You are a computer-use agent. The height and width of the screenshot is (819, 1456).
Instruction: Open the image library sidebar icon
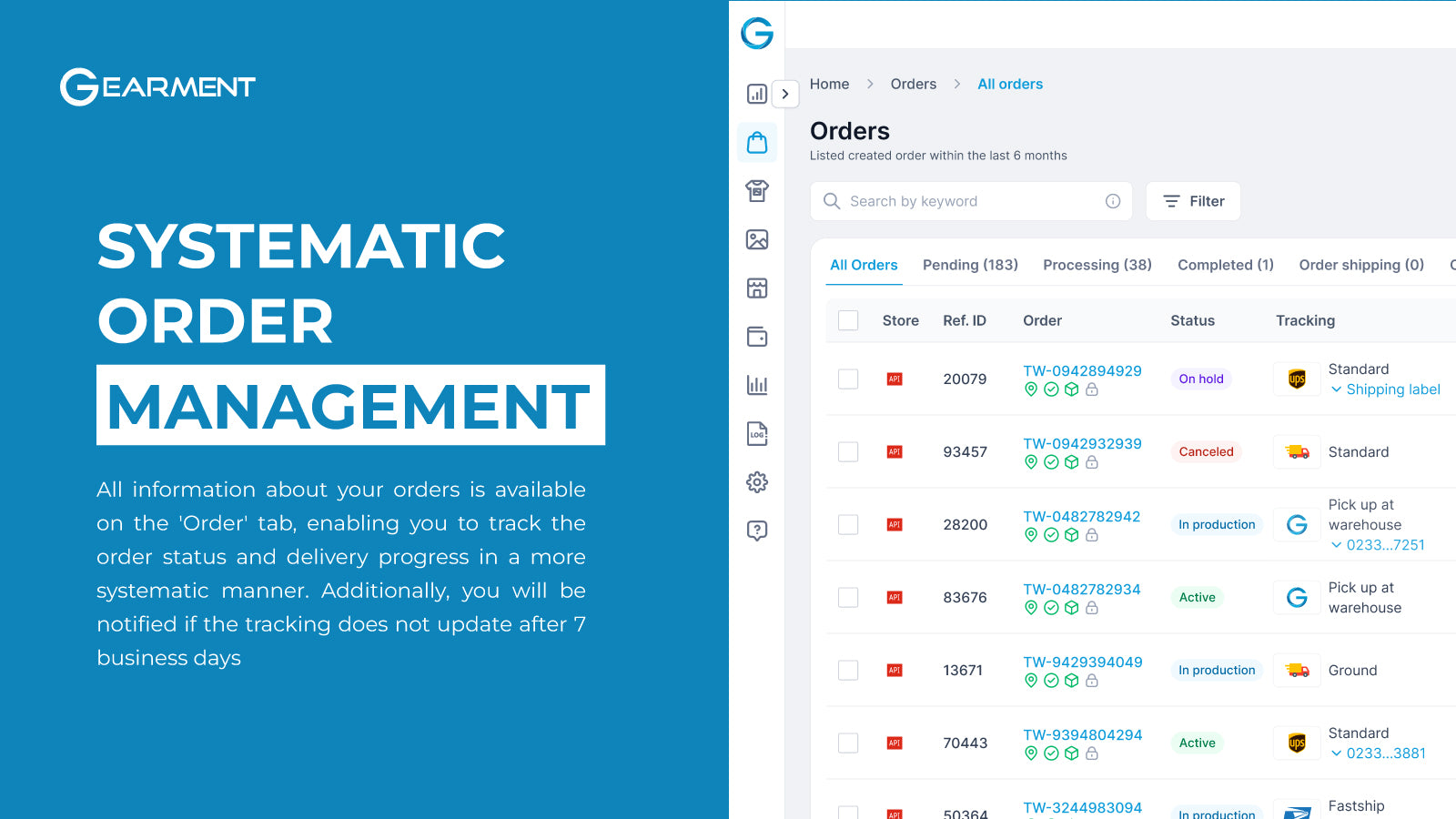point(757,239)
